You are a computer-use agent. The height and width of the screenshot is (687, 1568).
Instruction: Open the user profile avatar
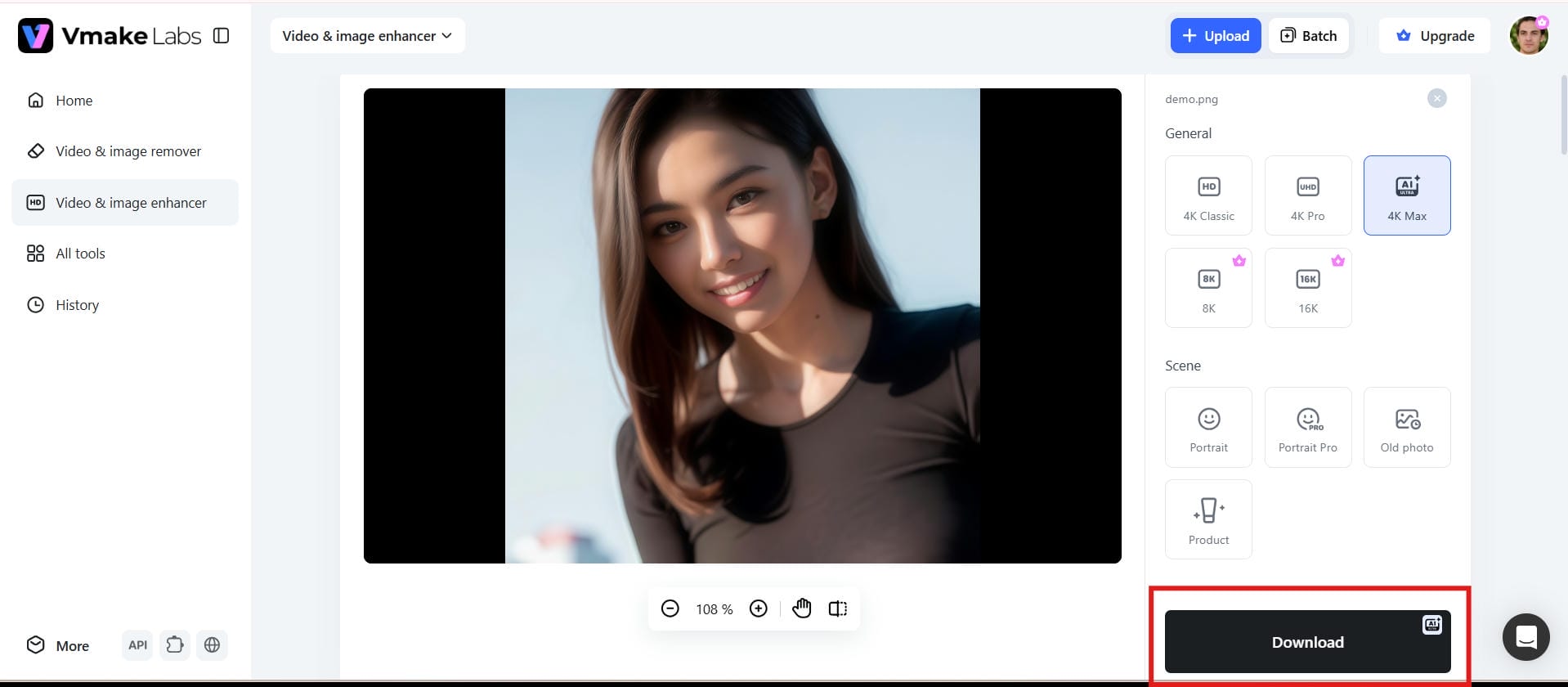pos(1530,36)
